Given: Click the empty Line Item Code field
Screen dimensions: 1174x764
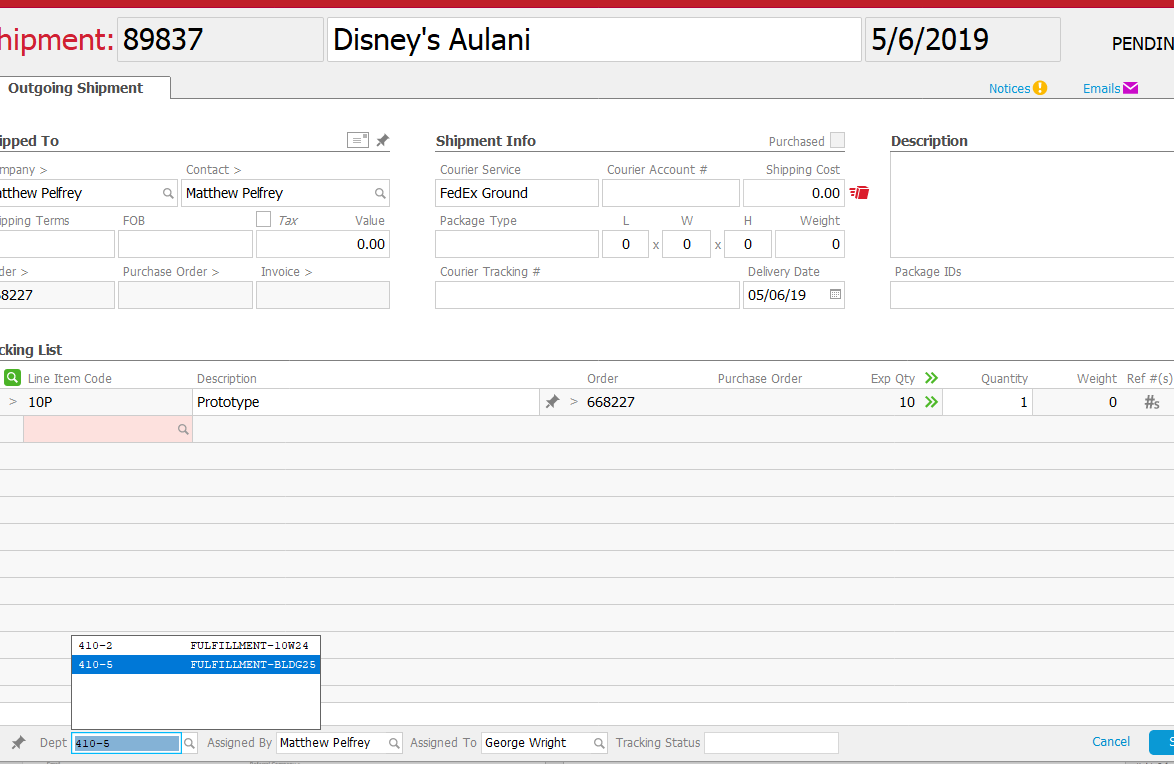Looking at the screenshot, I should [x=108, y=429].
